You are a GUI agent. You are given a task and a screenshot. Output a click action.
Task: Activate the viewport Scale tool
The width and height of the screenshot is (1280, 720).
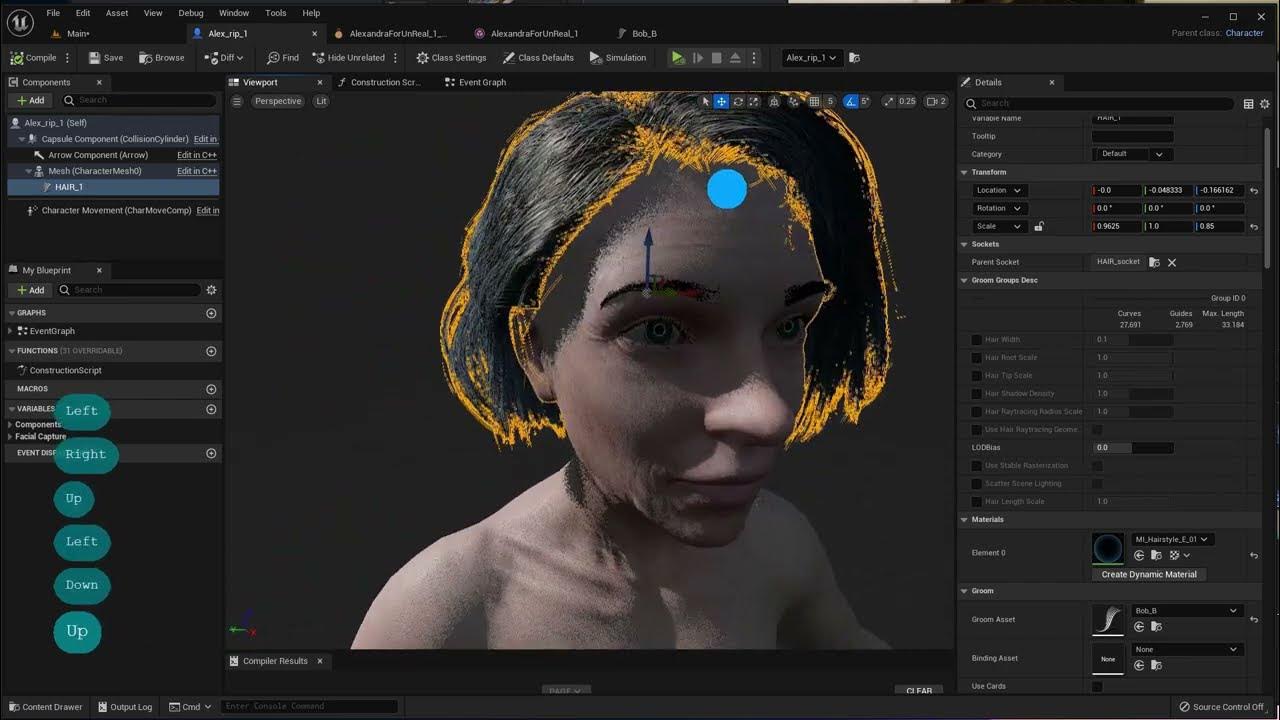click(x=754, y=101)
